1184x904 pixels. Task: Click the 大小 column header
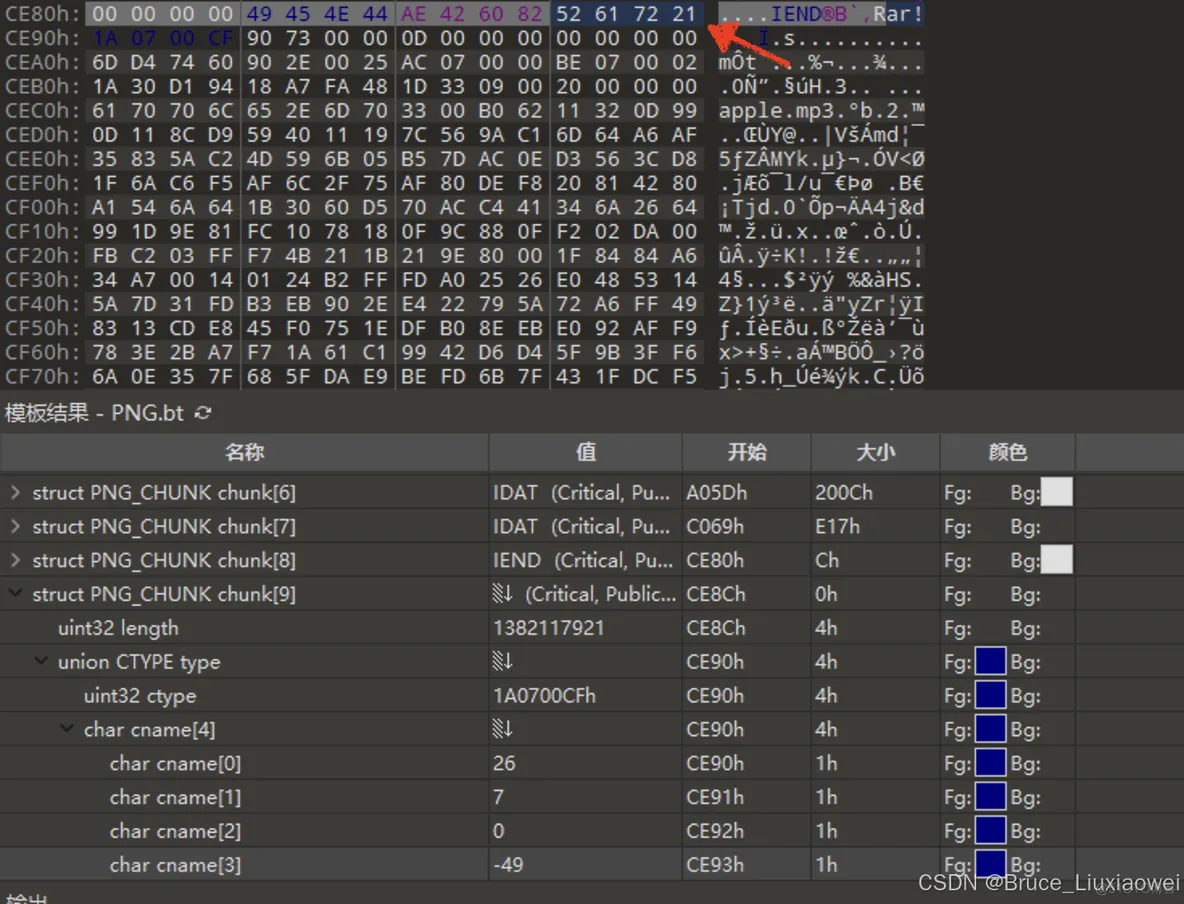tap(874, 452)
